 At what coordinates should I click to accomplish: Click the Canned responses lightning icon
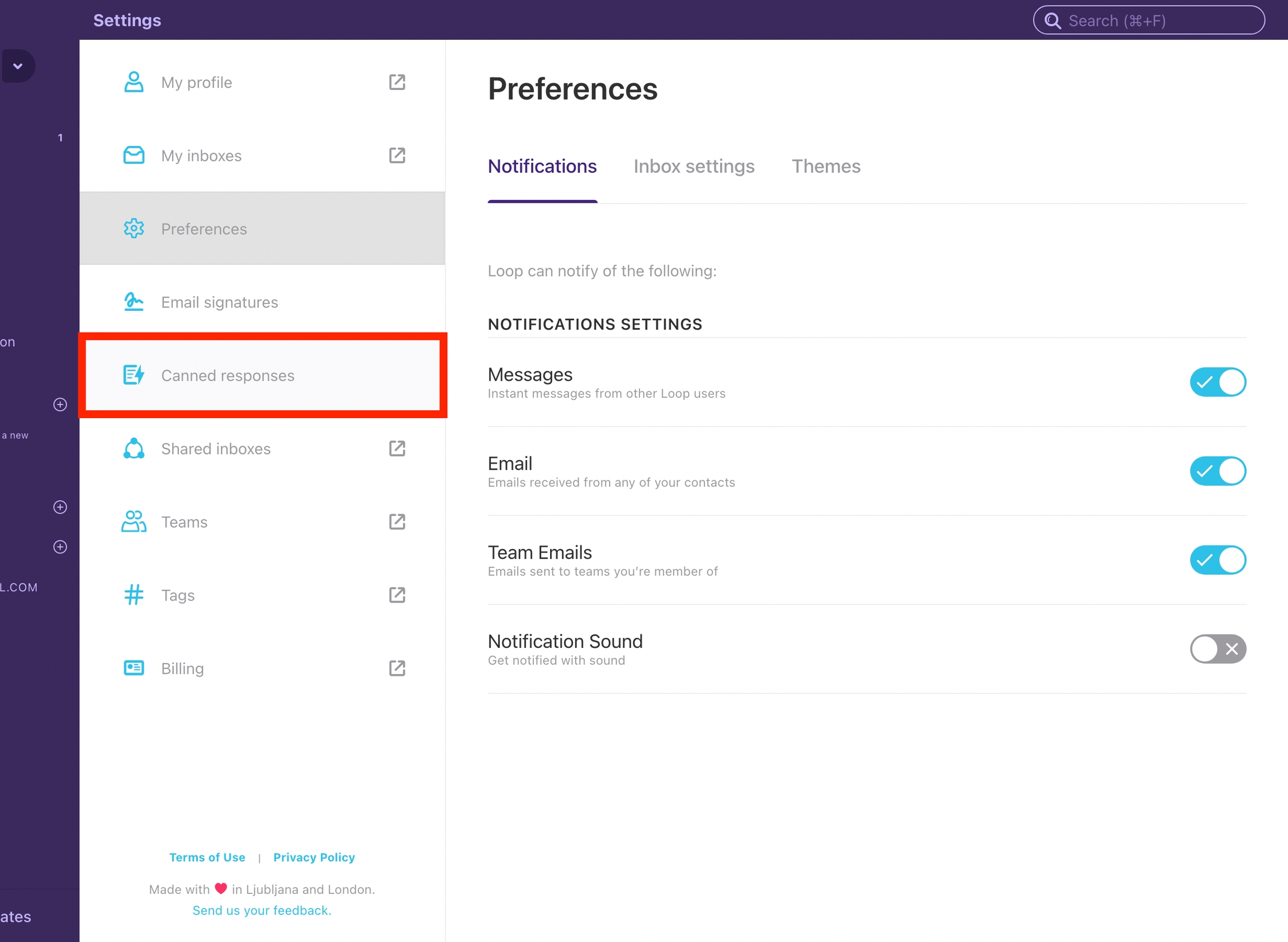(134, 375)
